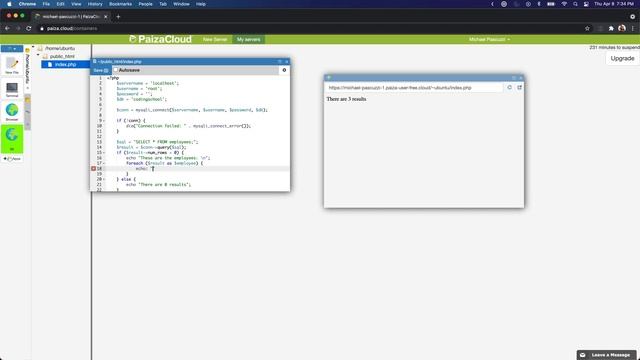Image resolution: width=640 pixels, height=360 pixels.
Task: Click the Upgrade button
Action: pos(622,58)
